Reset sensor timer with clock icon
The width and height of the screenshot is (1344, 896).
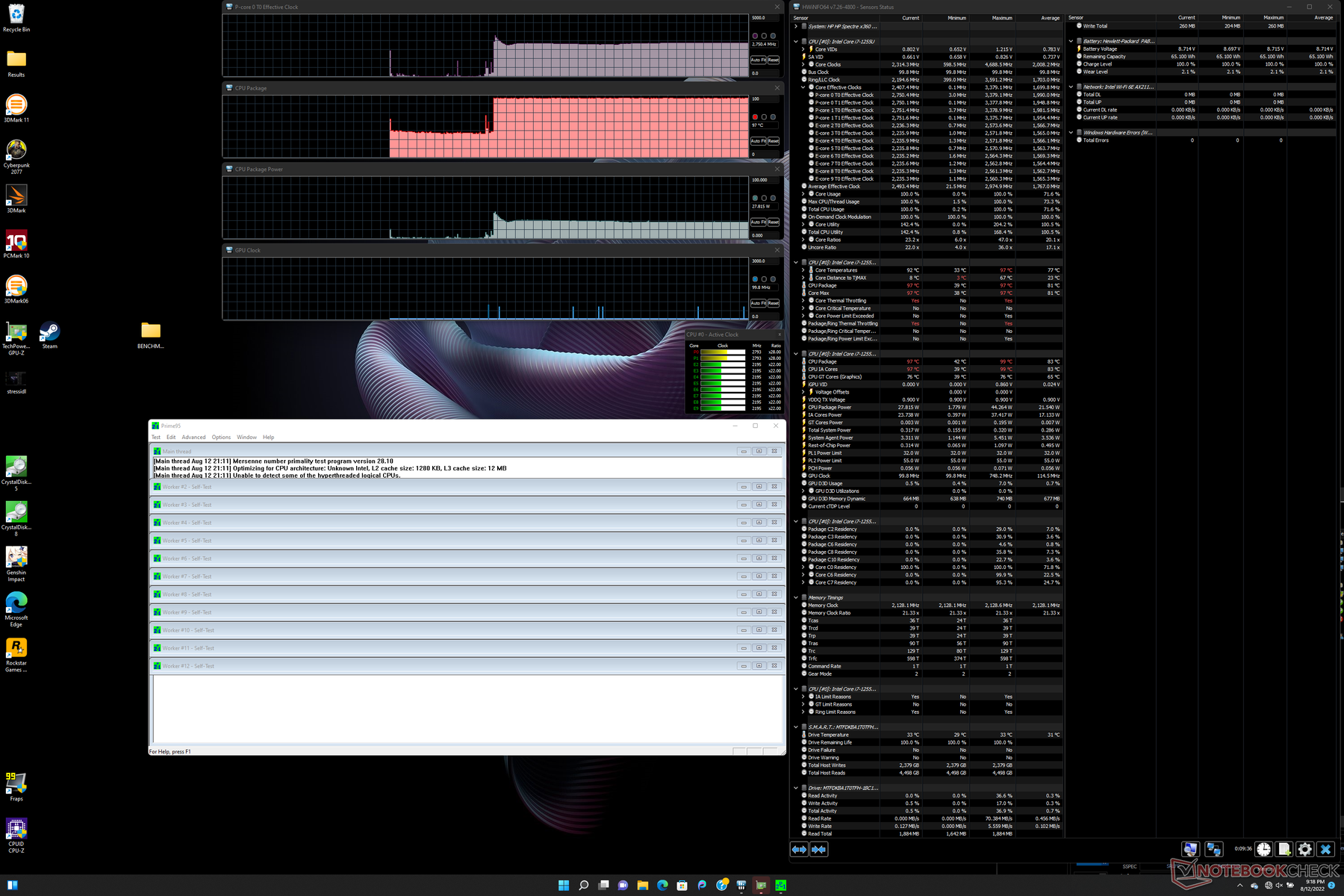[1263, 849]
